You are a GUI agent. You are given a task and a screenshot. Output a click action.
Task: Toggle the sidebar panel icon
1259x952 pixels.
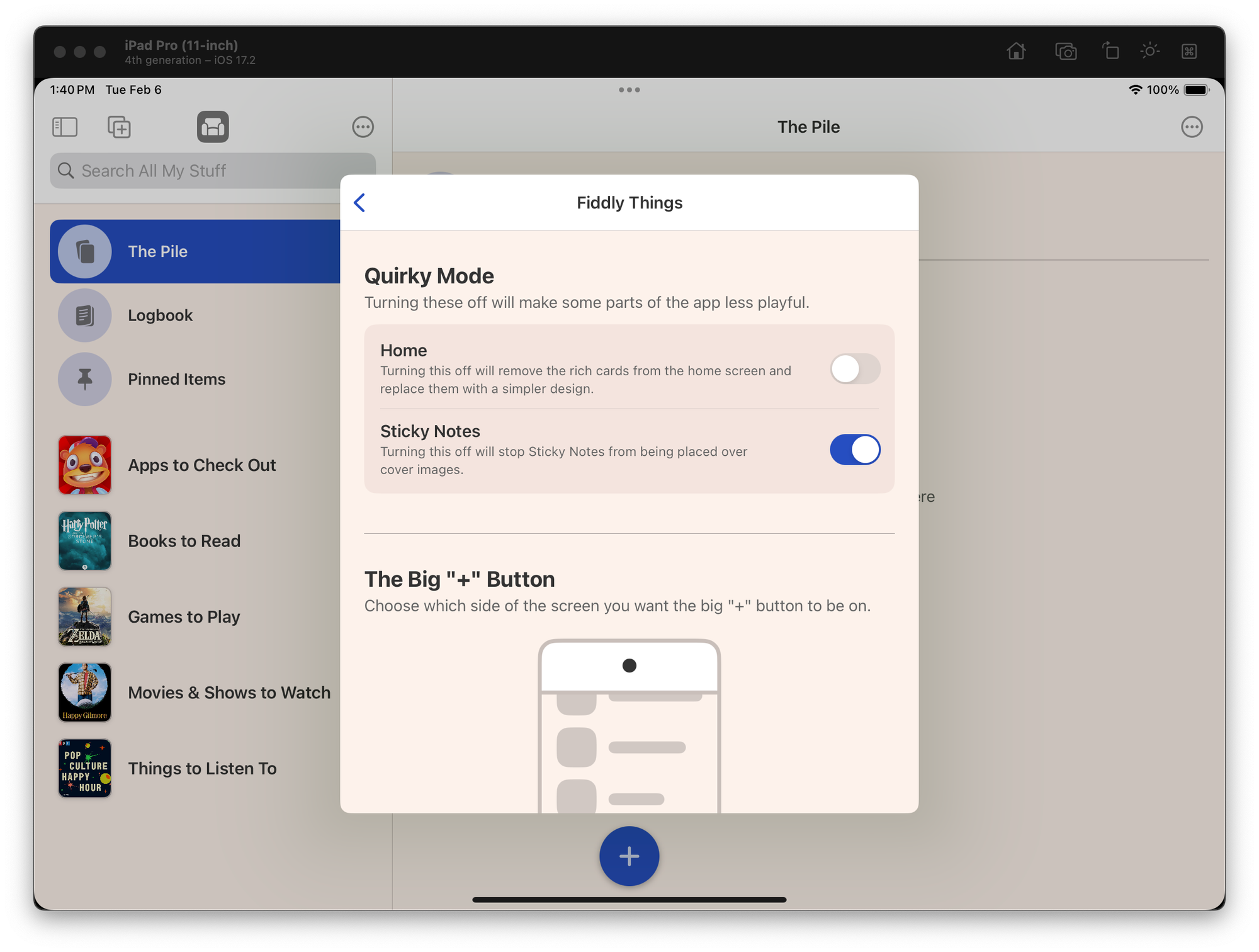(65, 127)
